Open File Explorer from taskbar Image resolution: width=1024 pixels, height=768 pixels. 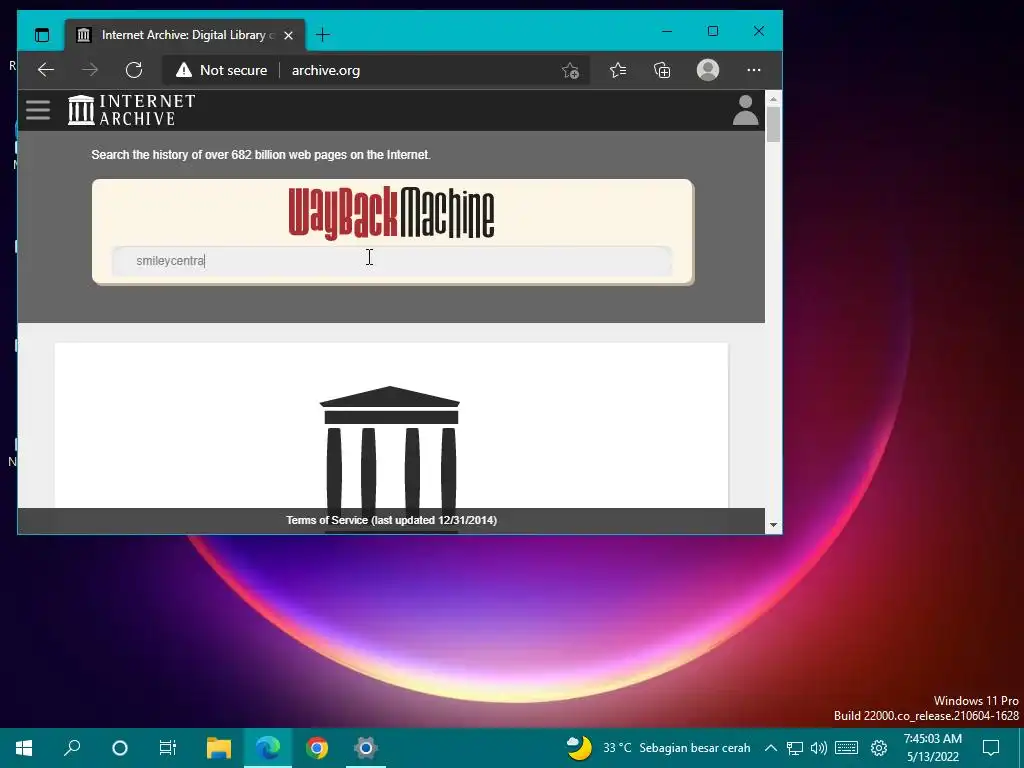point(219,748)
